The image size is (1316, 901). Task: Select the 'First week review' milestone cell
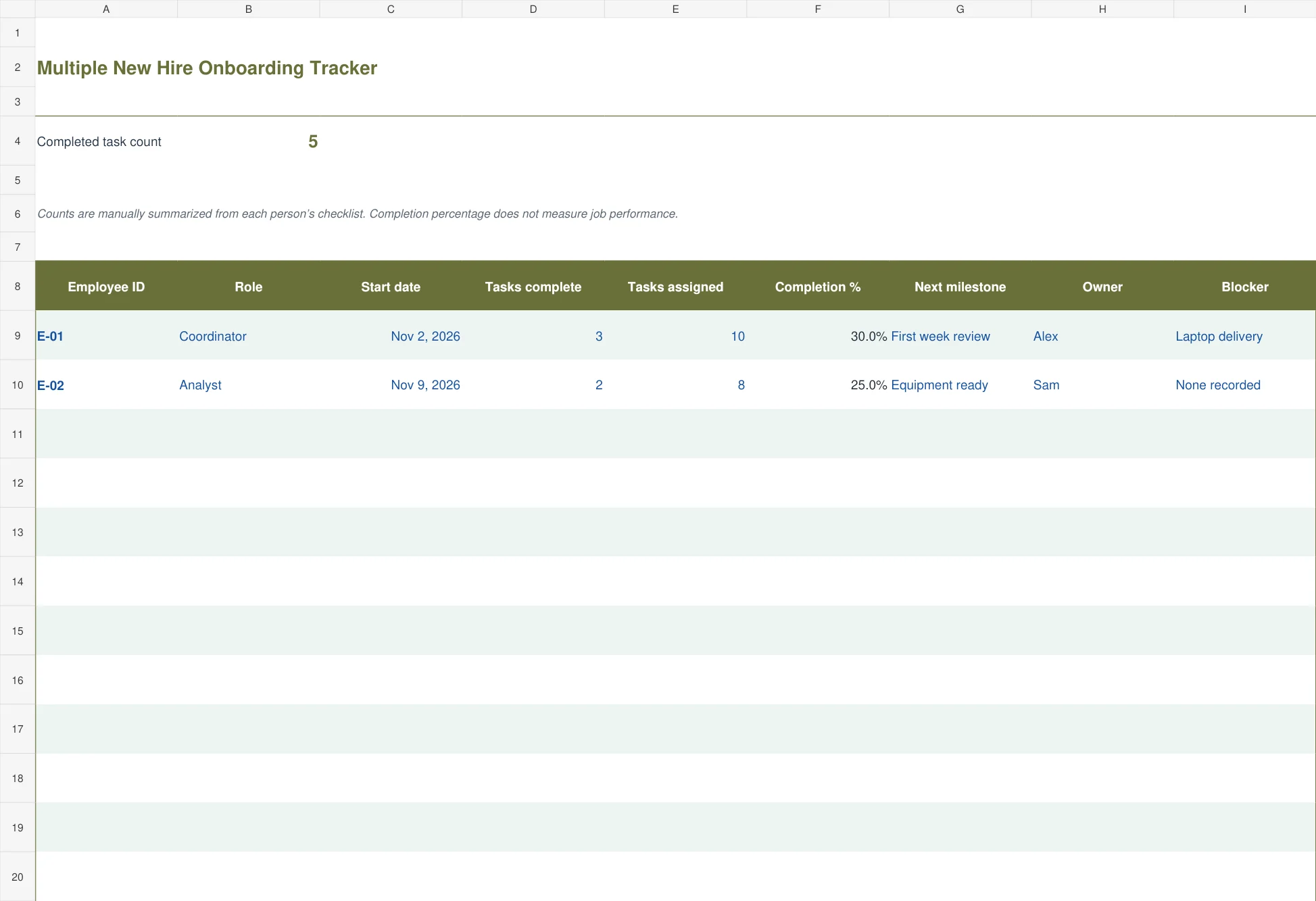point(960,336)
